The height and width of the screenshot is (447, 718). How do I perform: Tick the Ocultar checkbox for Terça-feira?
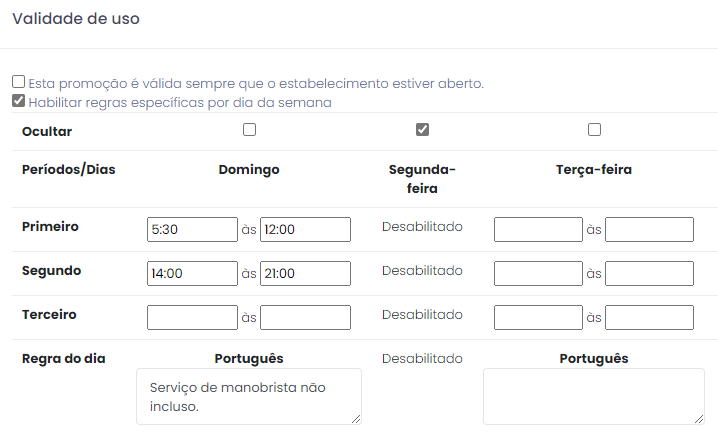[x=594, y=130]
